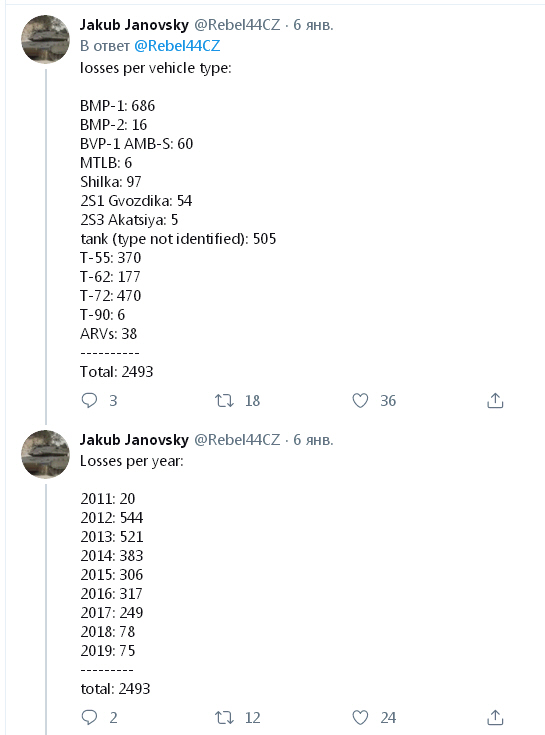Viewport: 545px width, 735px height.
Task: Like the losses per vehicle type tweet
Action: click(x=360, y=401)
